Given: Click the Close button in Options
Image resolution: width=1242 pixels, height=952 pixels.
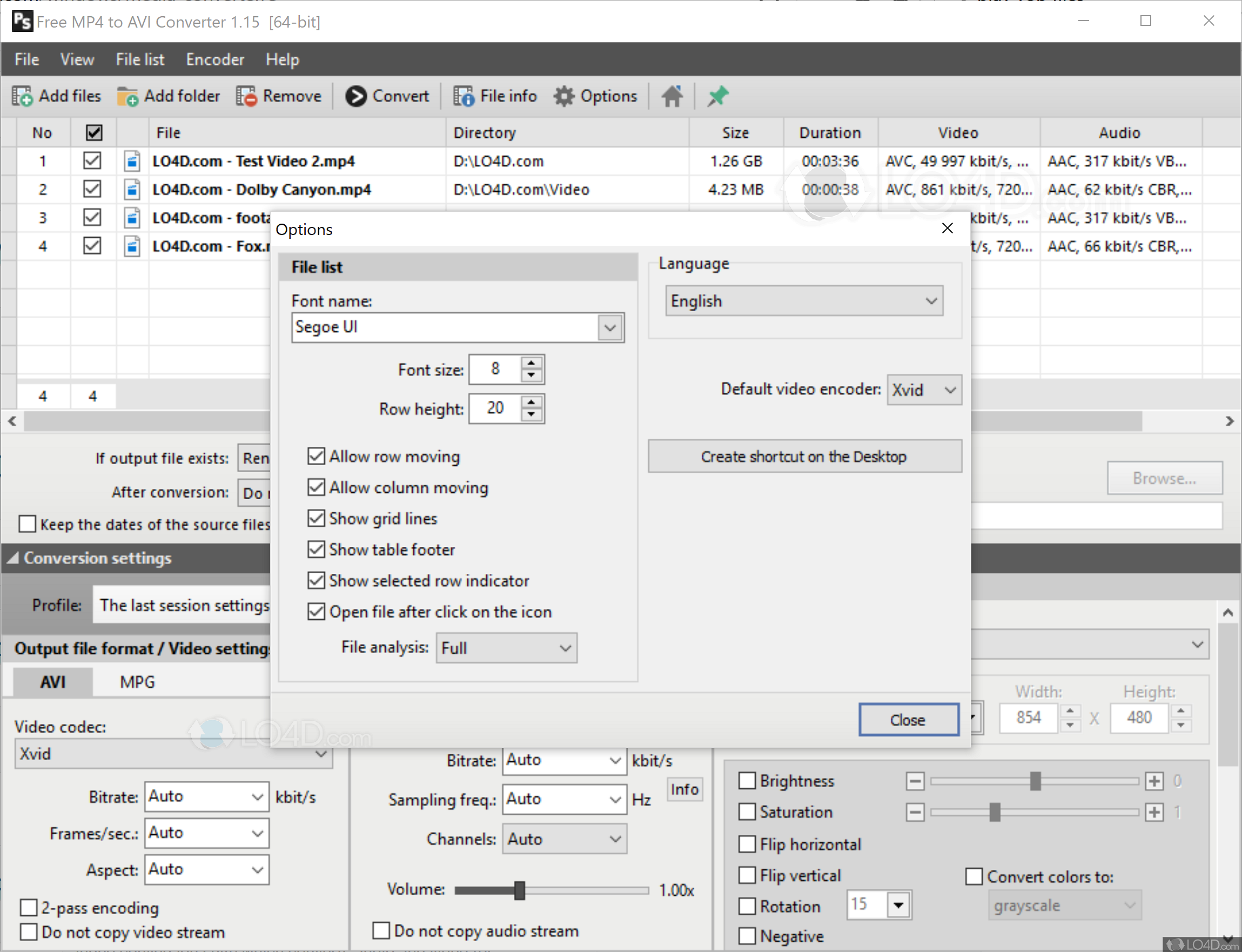Looking at the screenshot, I should pyautogui.click(x=908, y=720).
